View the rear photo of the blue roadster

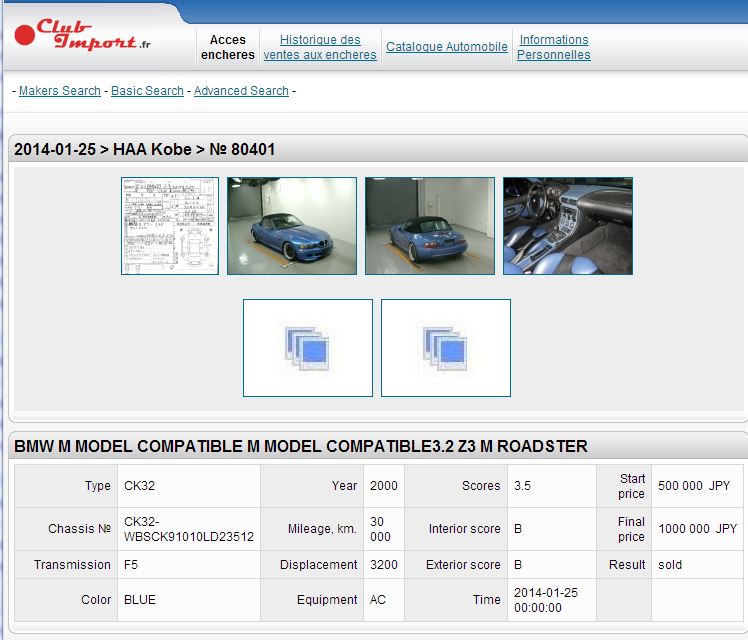coord(430,226)
